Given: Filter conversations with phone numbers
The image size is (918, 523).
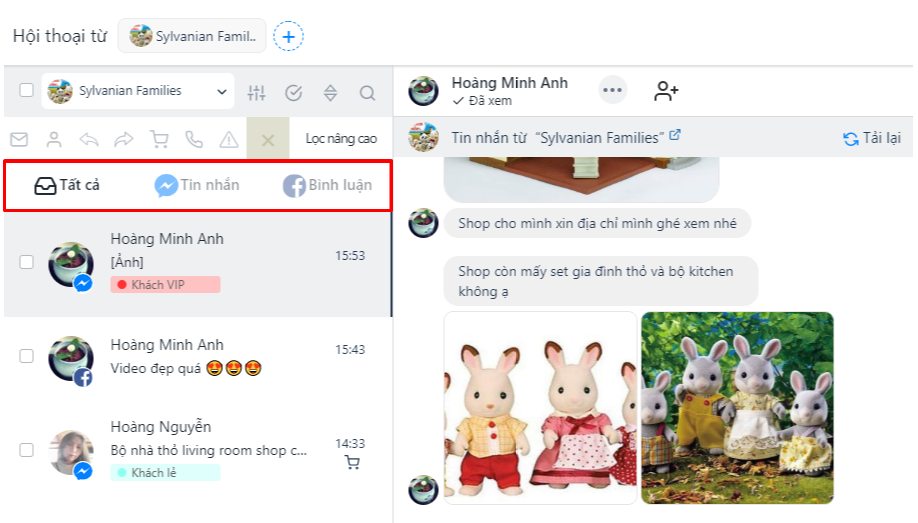Looking at the screenshot, I should pos(194,139).
